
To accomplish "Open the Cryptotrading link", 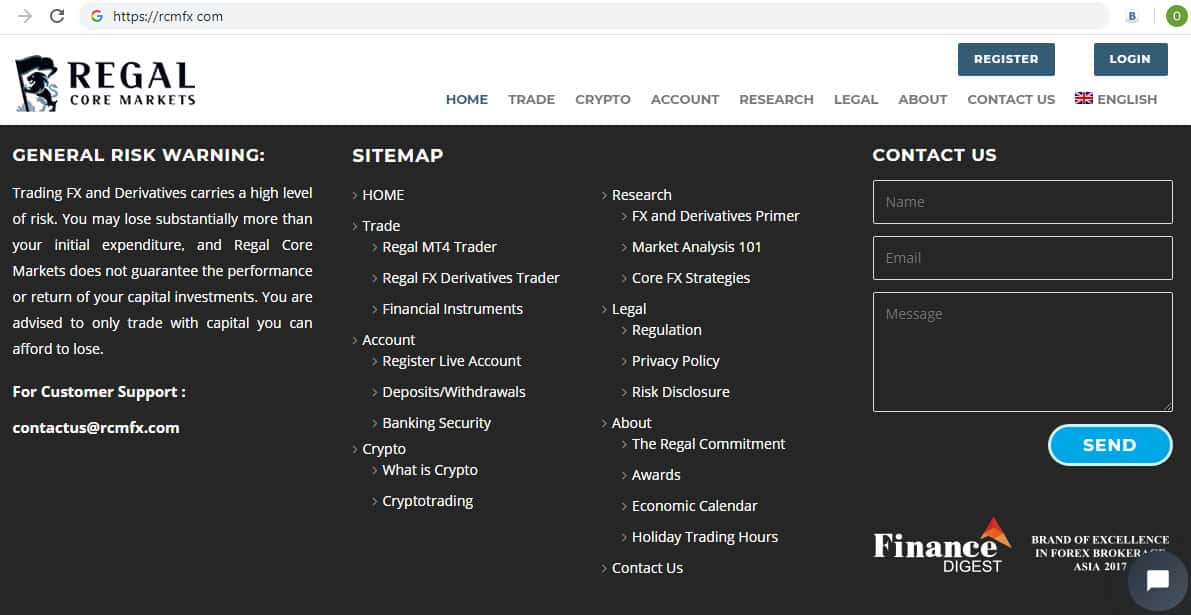I will 428,501.
